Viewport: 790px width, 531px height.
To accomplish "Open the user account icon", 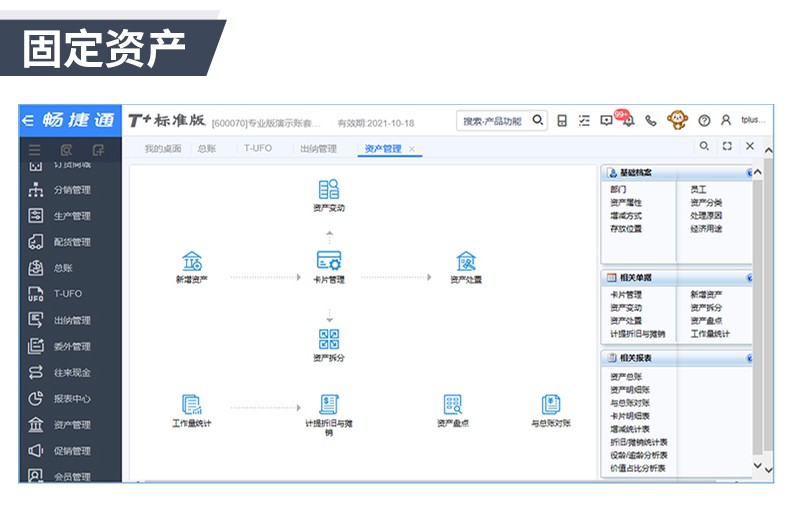I will tap(726, 120).
